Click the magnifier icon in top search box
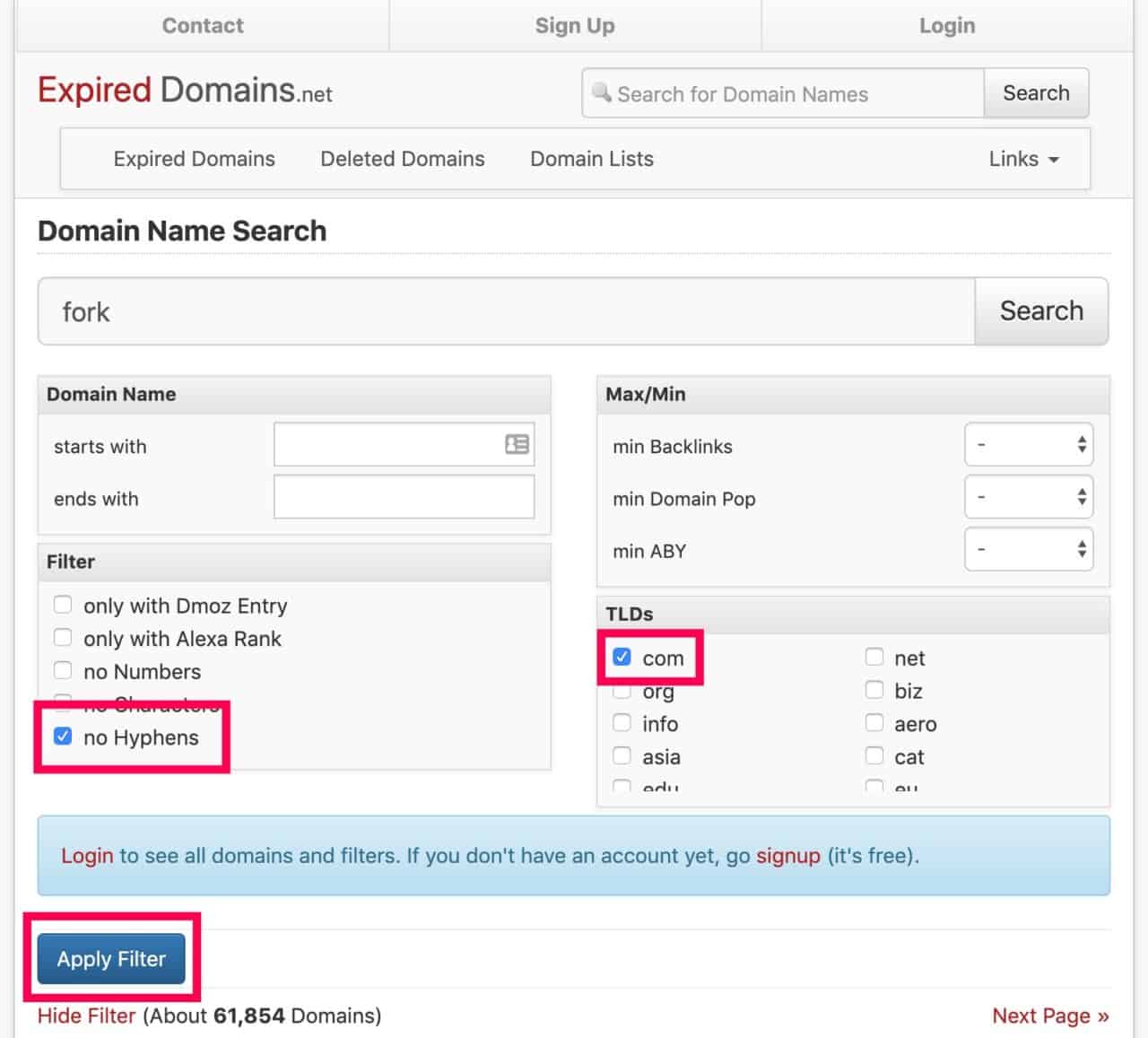The height and width of the screenshot is (1038, 1148). (602, 92)
